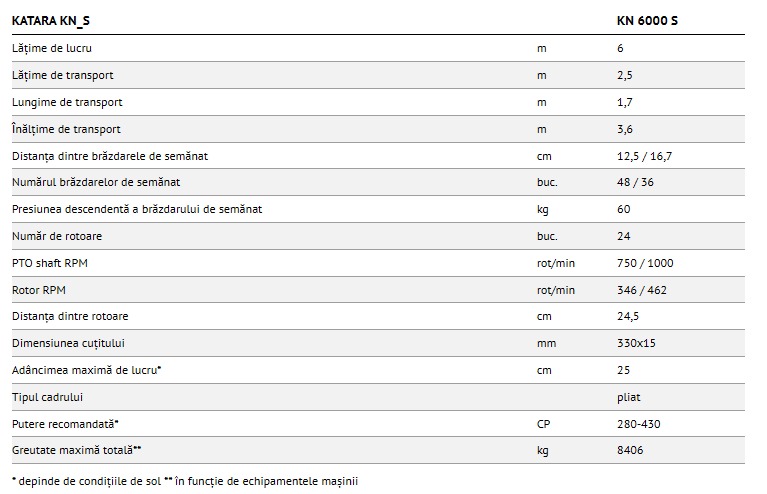Select the 330x15 knife dimension value

637,343
